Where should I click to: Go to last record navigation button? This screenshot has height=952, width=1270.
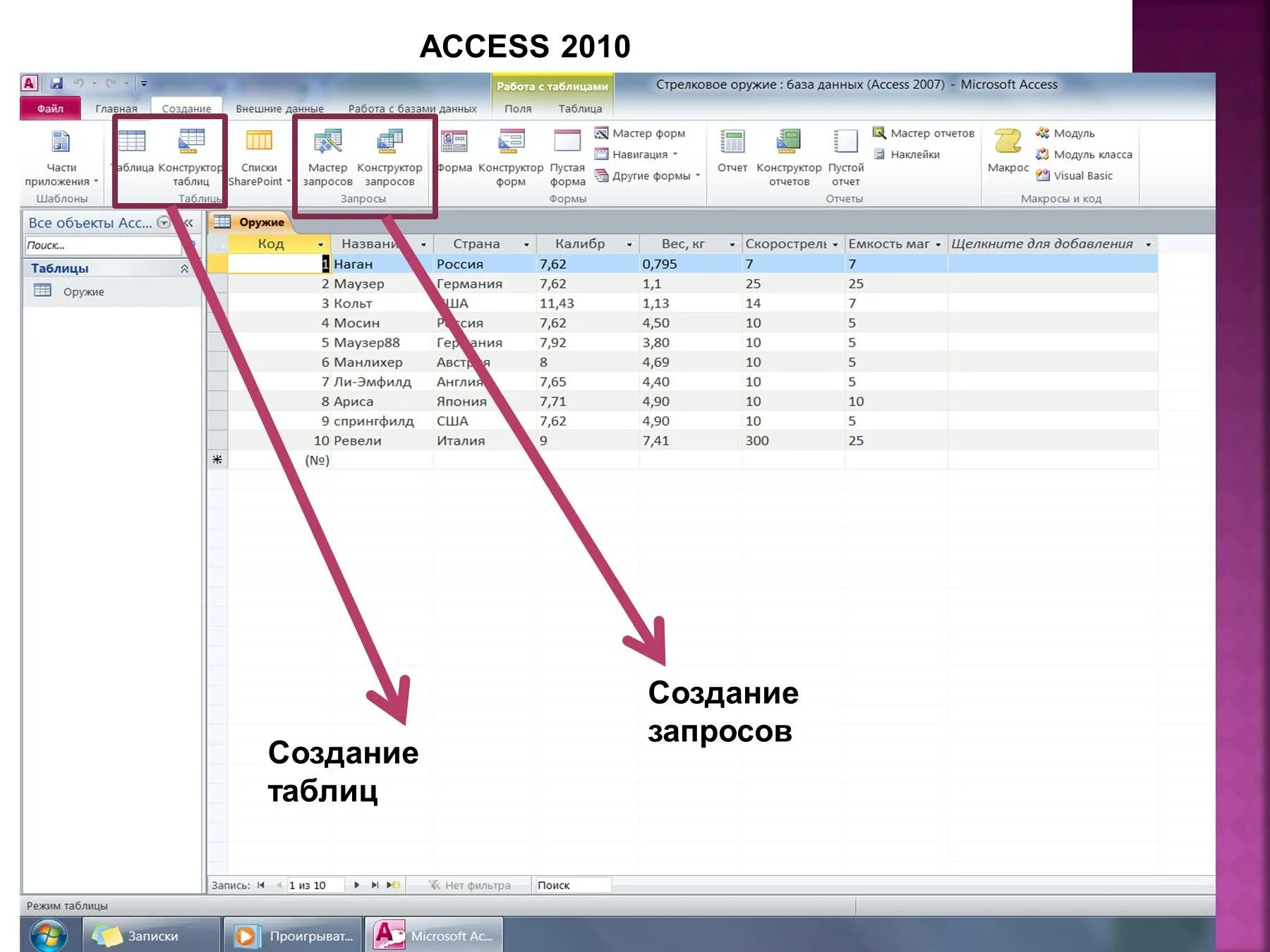coord(375,885)
